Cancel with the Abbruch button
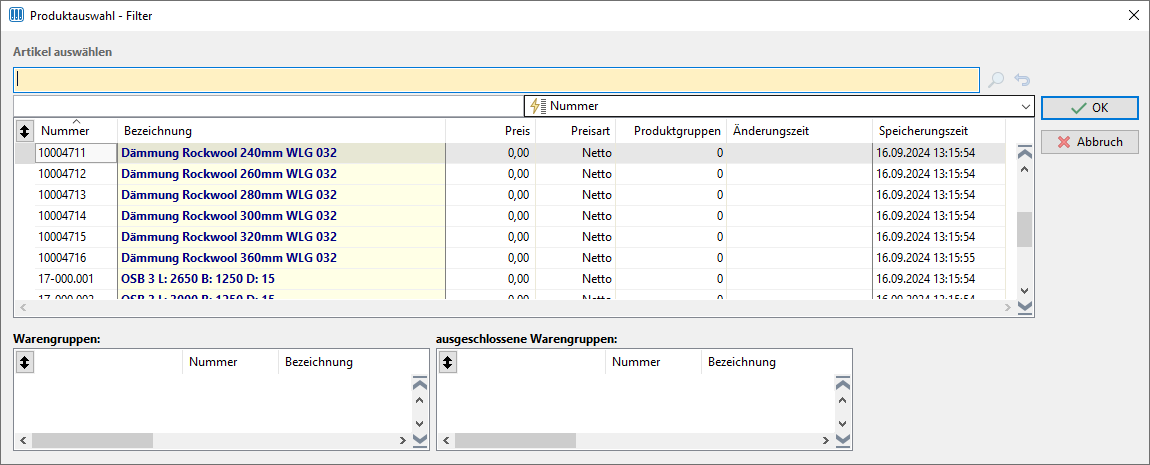The image size is (1150, 465). pyautogui.click(x=1090, y=142)
